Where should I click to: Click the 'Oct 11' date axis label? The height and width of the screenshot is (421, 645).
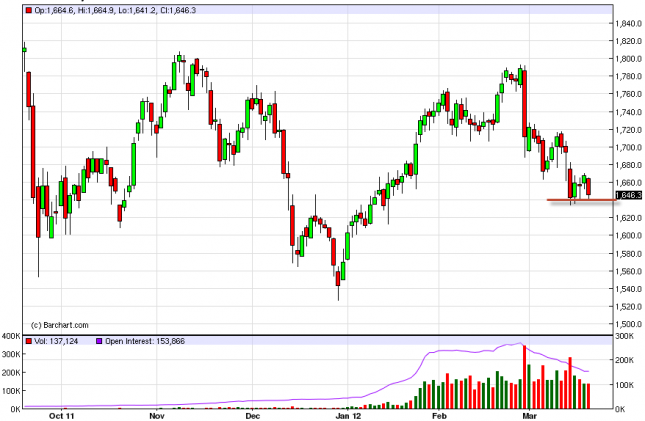click(x=62, y=416)
